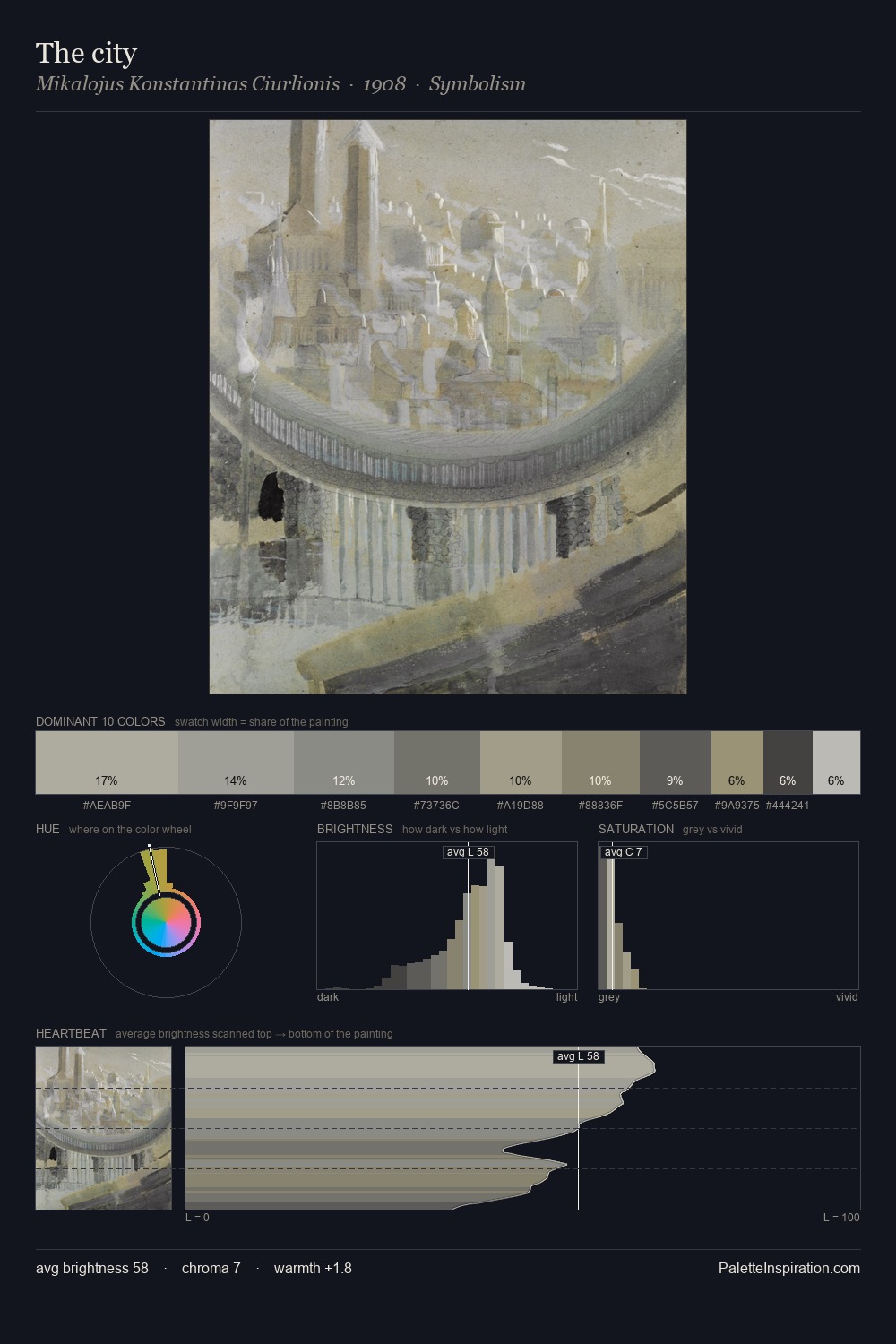Click the #8B8B85 12% color swatch
The image size is (896, 1344).
[344, 762]
